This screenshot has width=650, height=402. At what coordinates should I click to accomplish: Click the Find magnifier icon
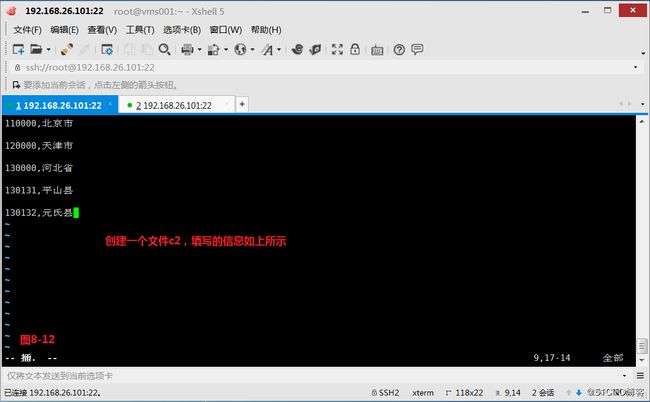pos(165,49)
